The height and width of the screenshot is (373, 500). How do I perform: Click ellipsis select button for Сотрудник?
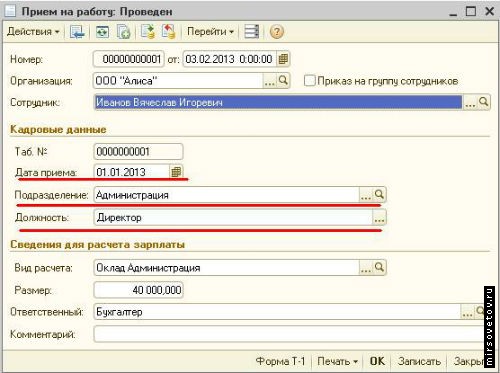(x=470, y=102)
